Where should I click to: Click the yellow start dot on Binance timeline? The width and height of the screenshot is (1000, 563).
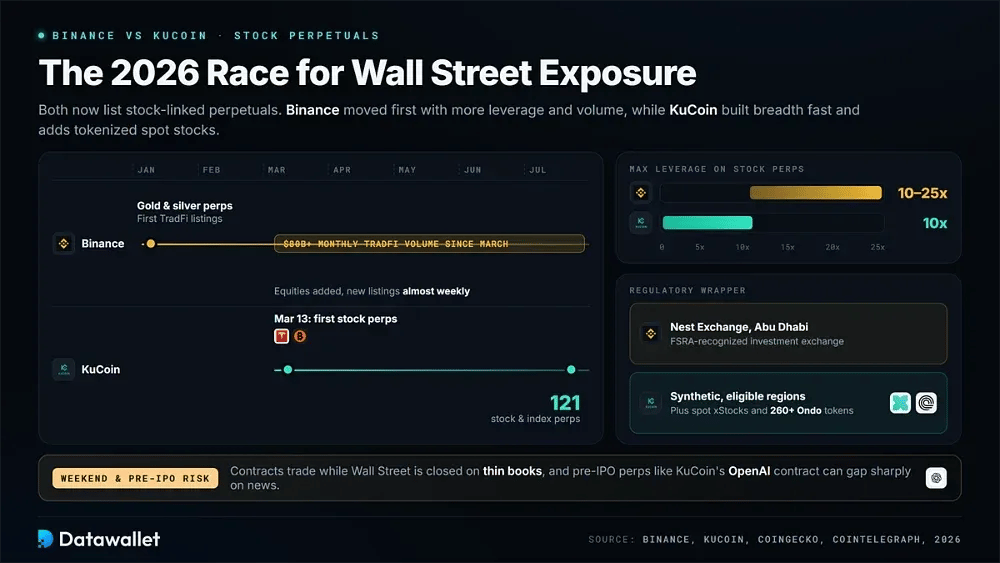[151, 244]
